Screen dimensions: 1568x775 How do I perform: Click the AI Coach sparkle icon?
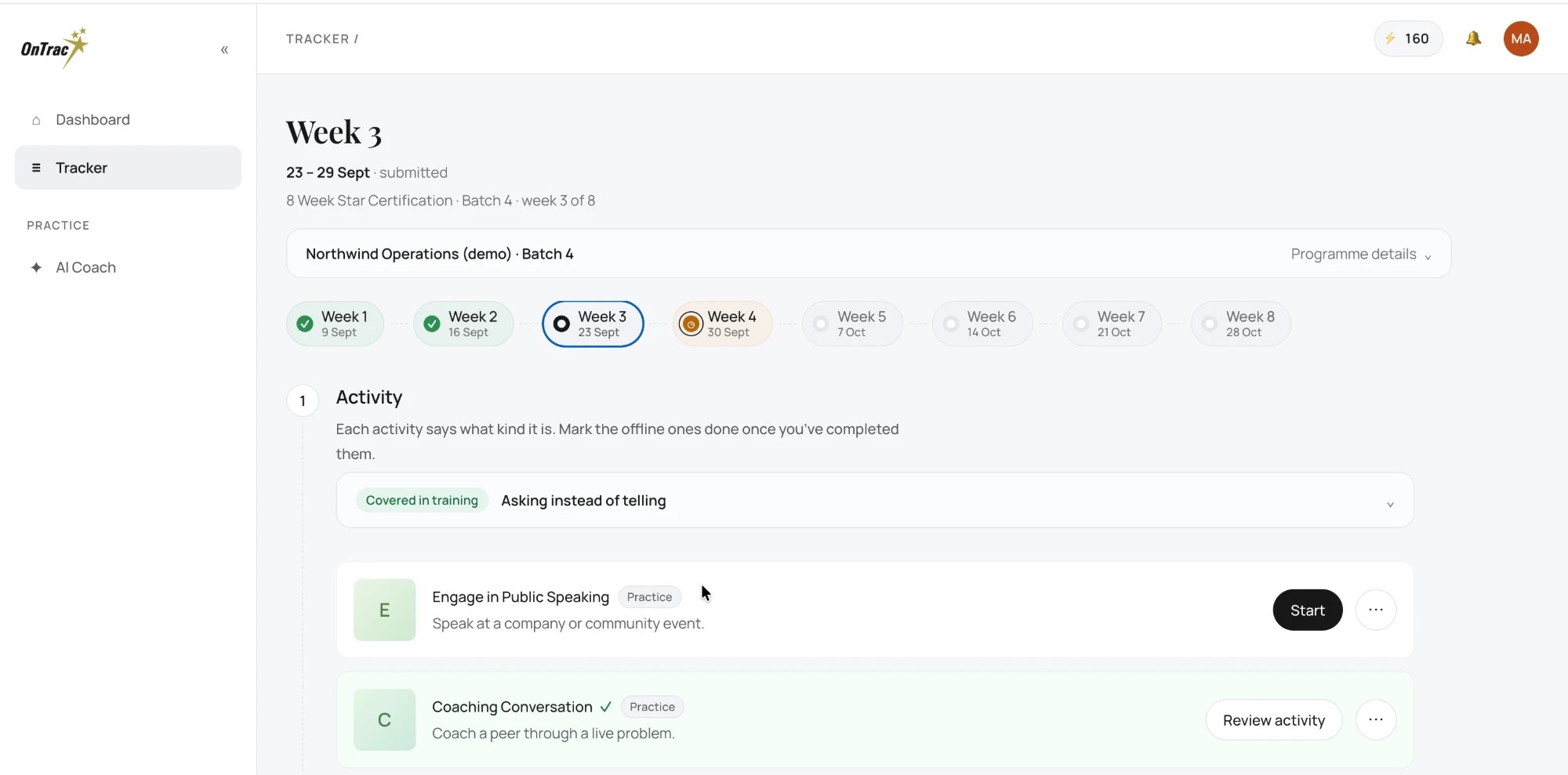pos(36,267)
